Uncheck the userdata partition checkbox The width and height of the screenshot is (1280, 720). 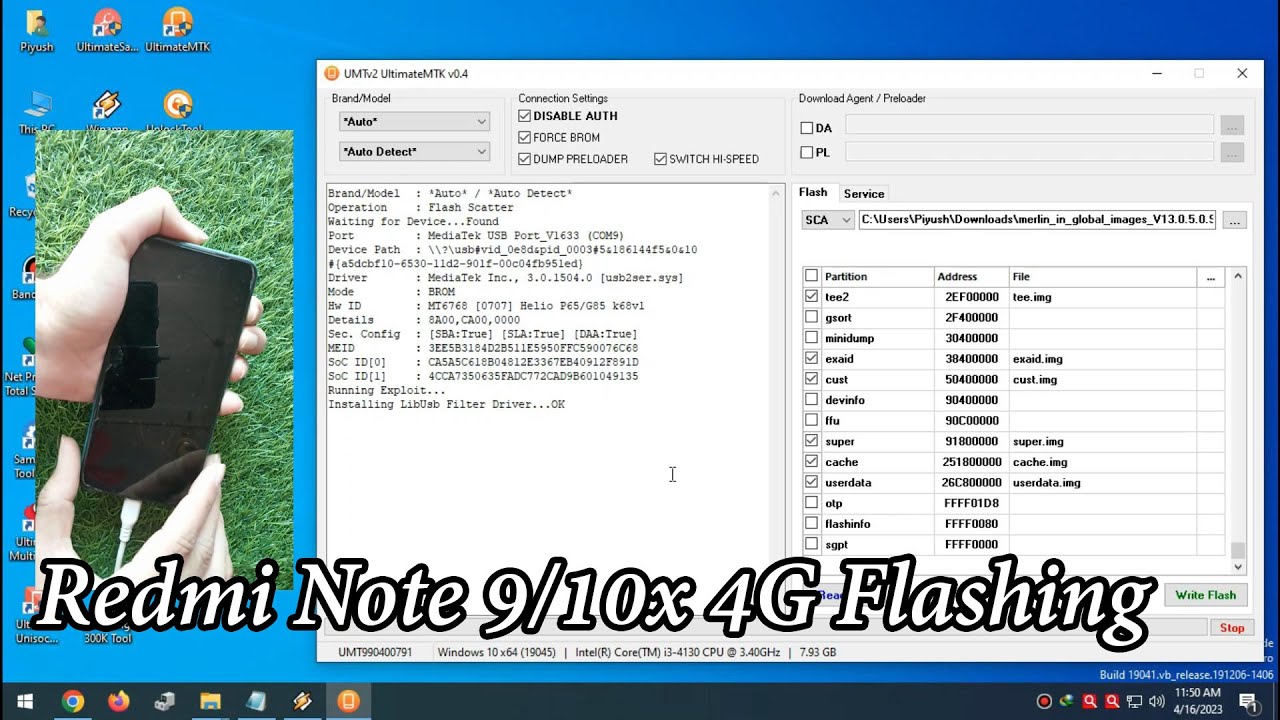pyautogui.click(x=811, y=482)
